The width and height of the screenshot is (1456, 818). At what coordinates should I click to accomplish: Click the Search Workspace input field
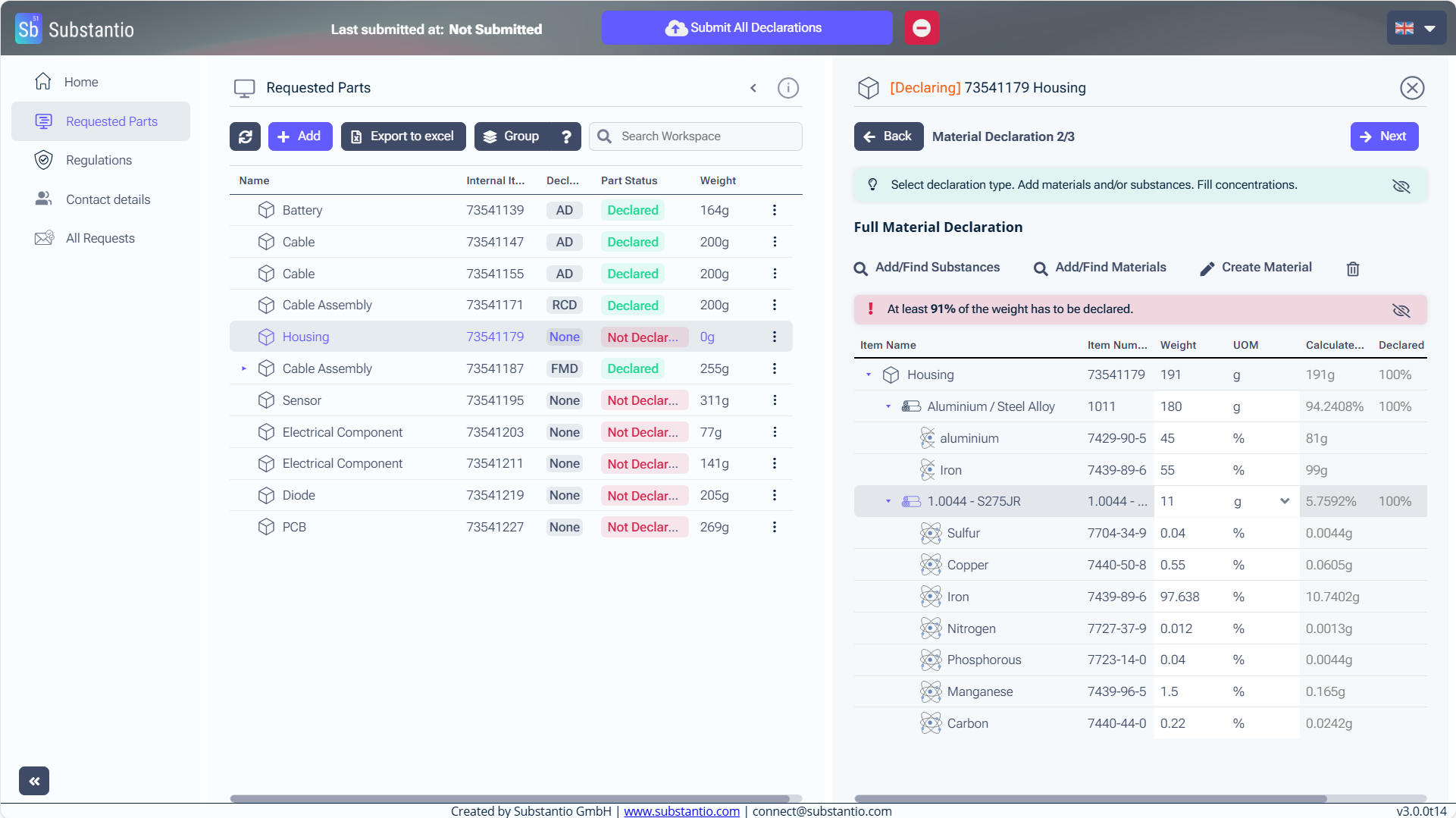[x=705, y=136]
